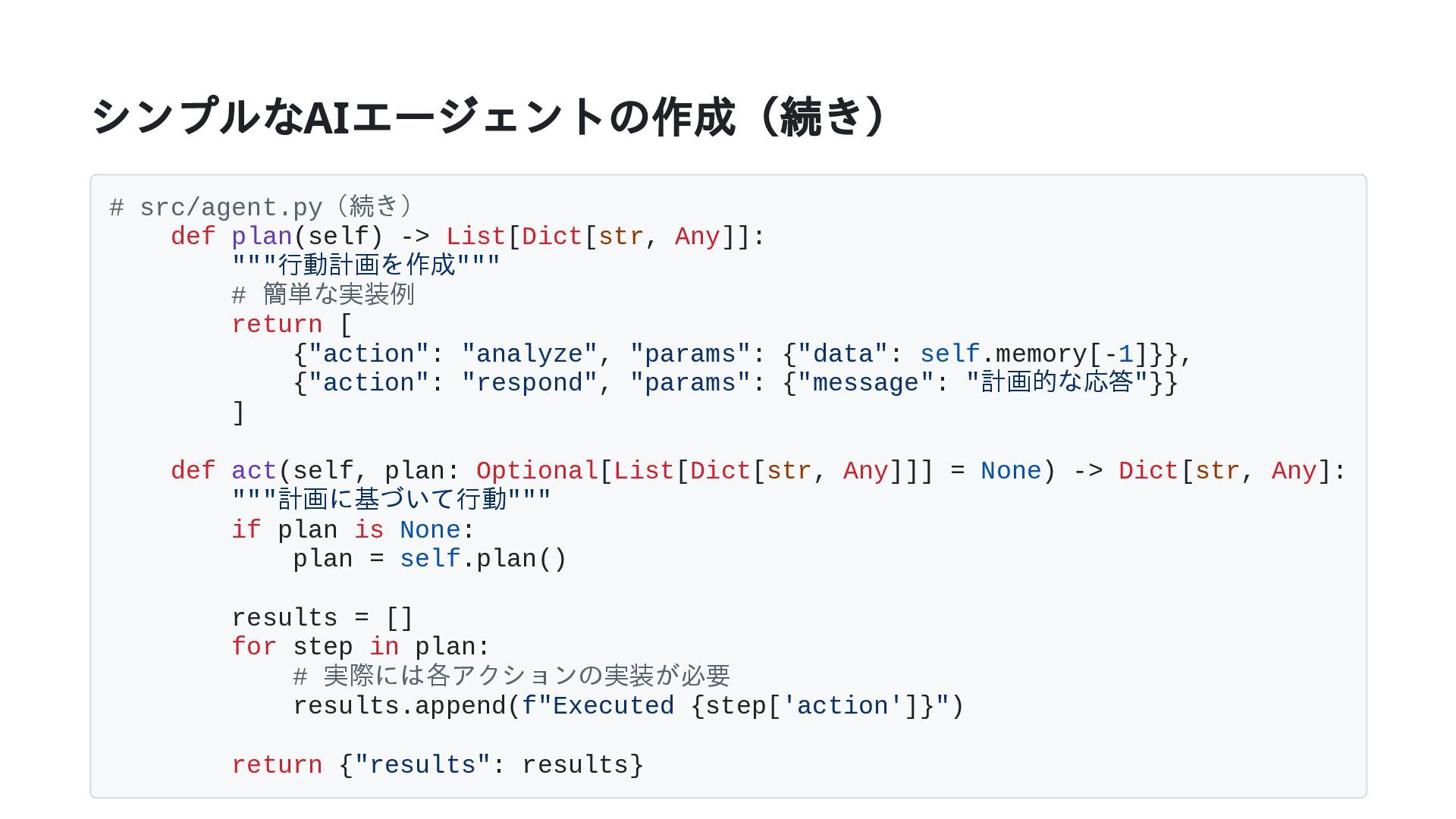Click the "if plan is None" line
This screenshot has height=819, width=1456.
click(x=353, y=530)
